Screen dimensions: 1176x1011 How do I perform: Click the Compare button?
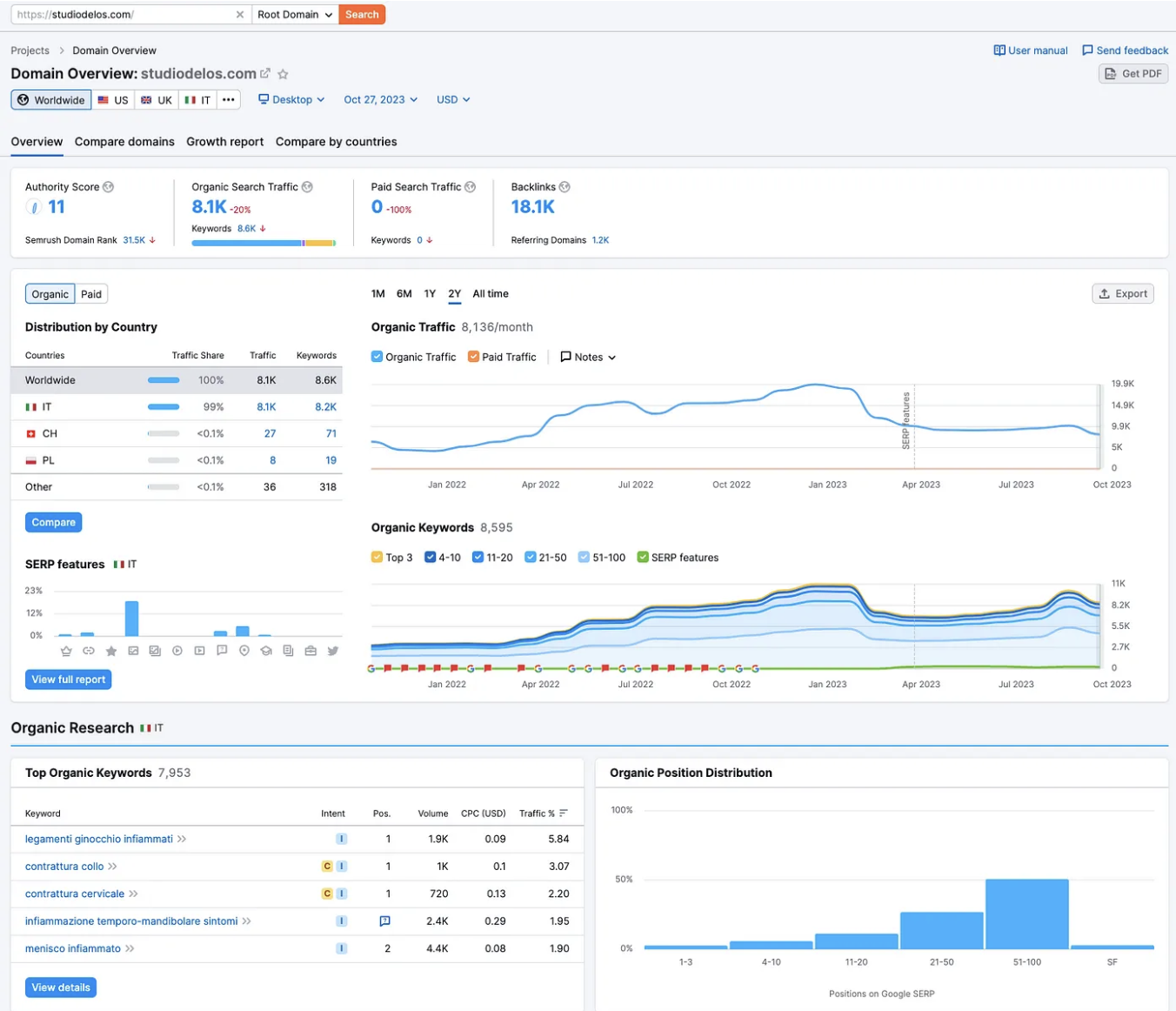pyautogui.click(x=53, y=523)
